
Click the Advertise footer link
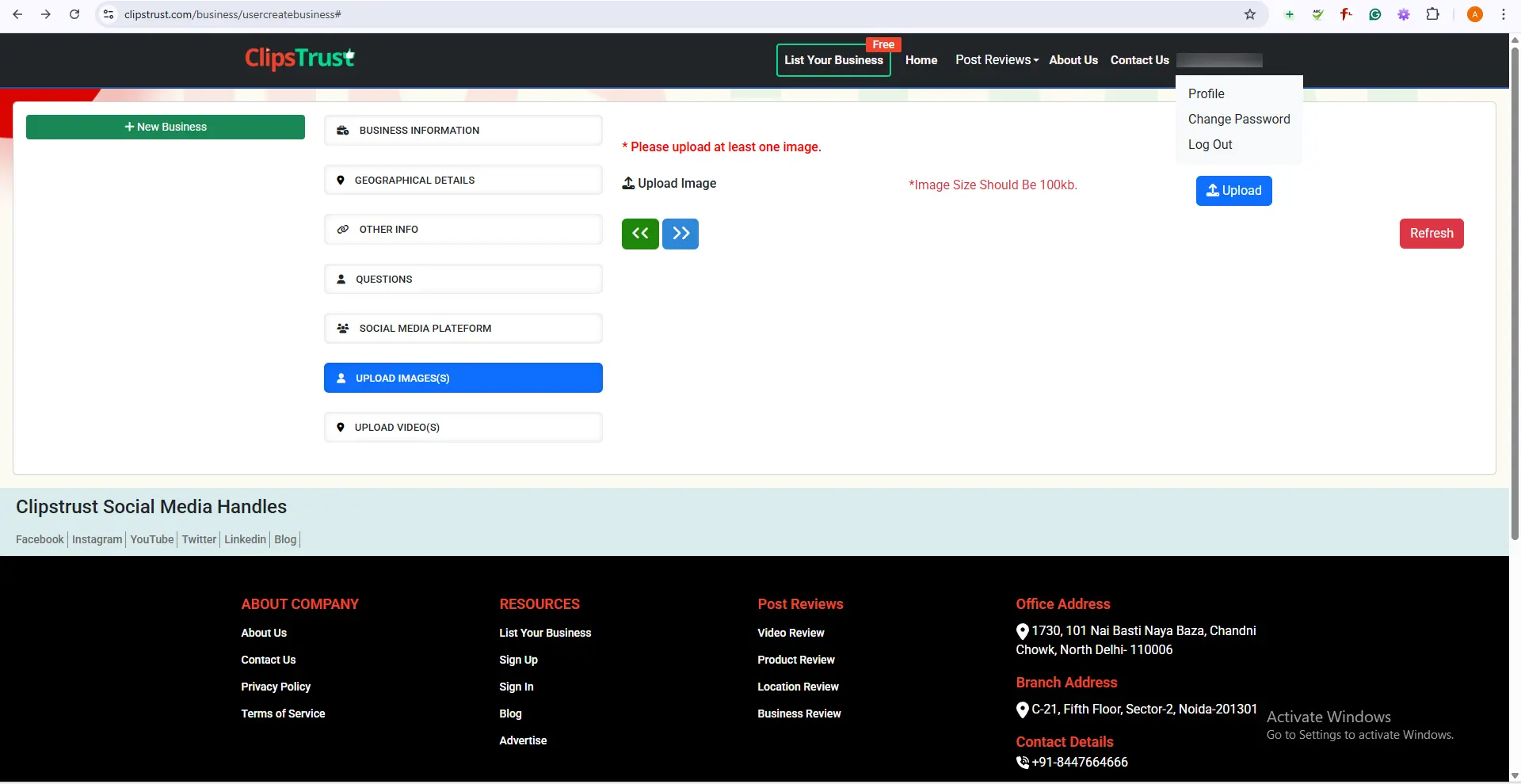[523, 740]
